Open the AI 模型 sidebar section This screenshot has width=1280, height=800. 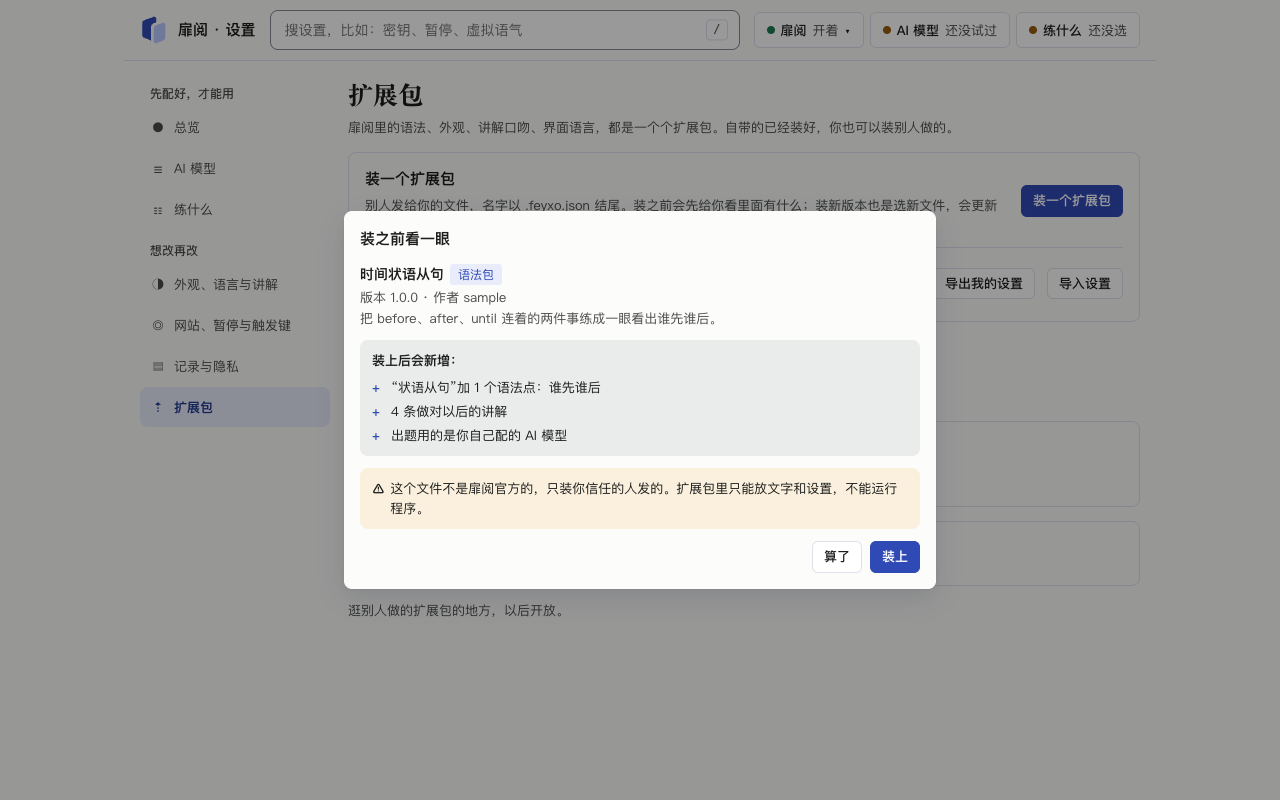(235, 169)
